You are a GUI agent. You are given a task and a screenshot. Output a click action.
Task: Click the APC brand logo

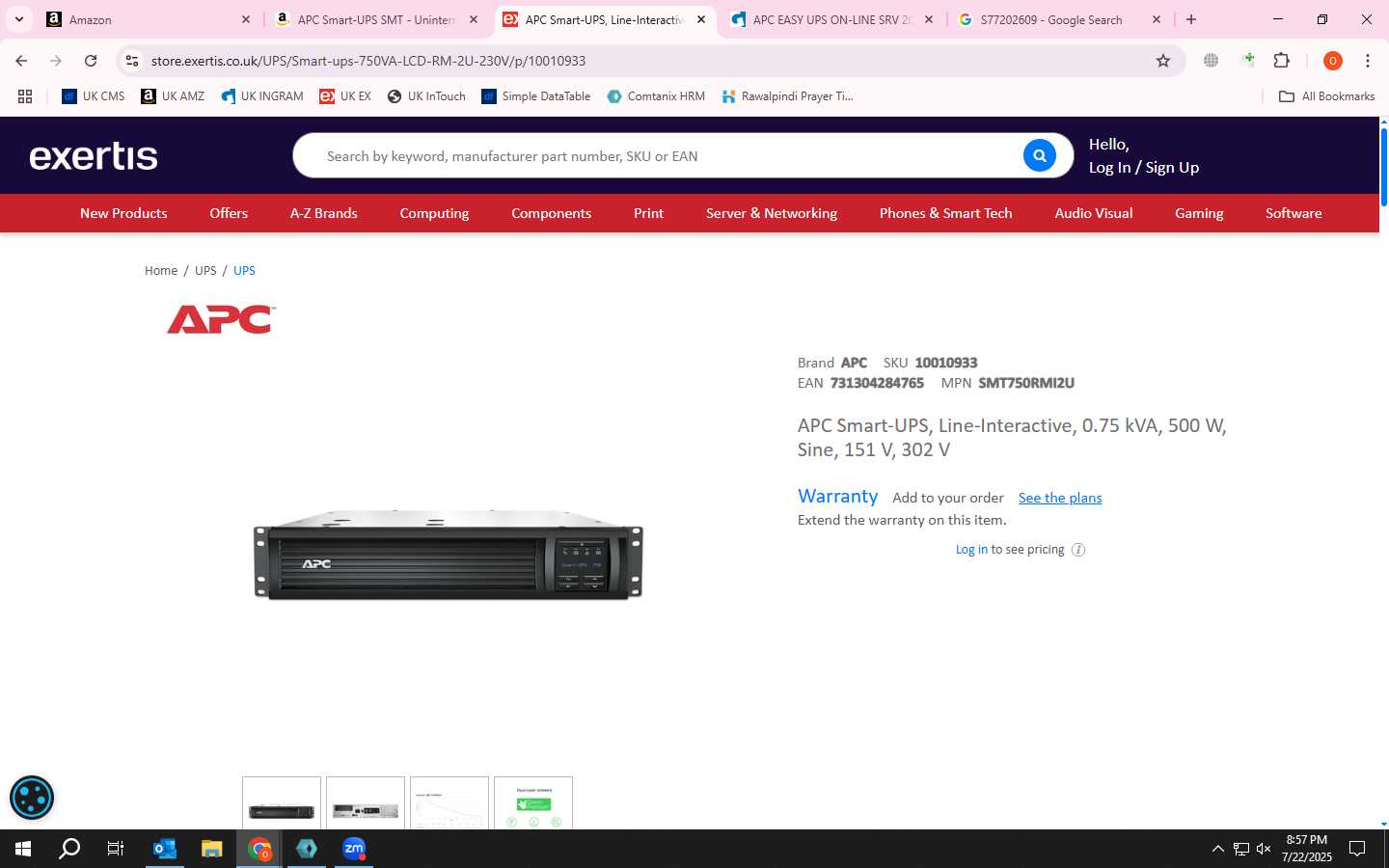click(222, 319)
